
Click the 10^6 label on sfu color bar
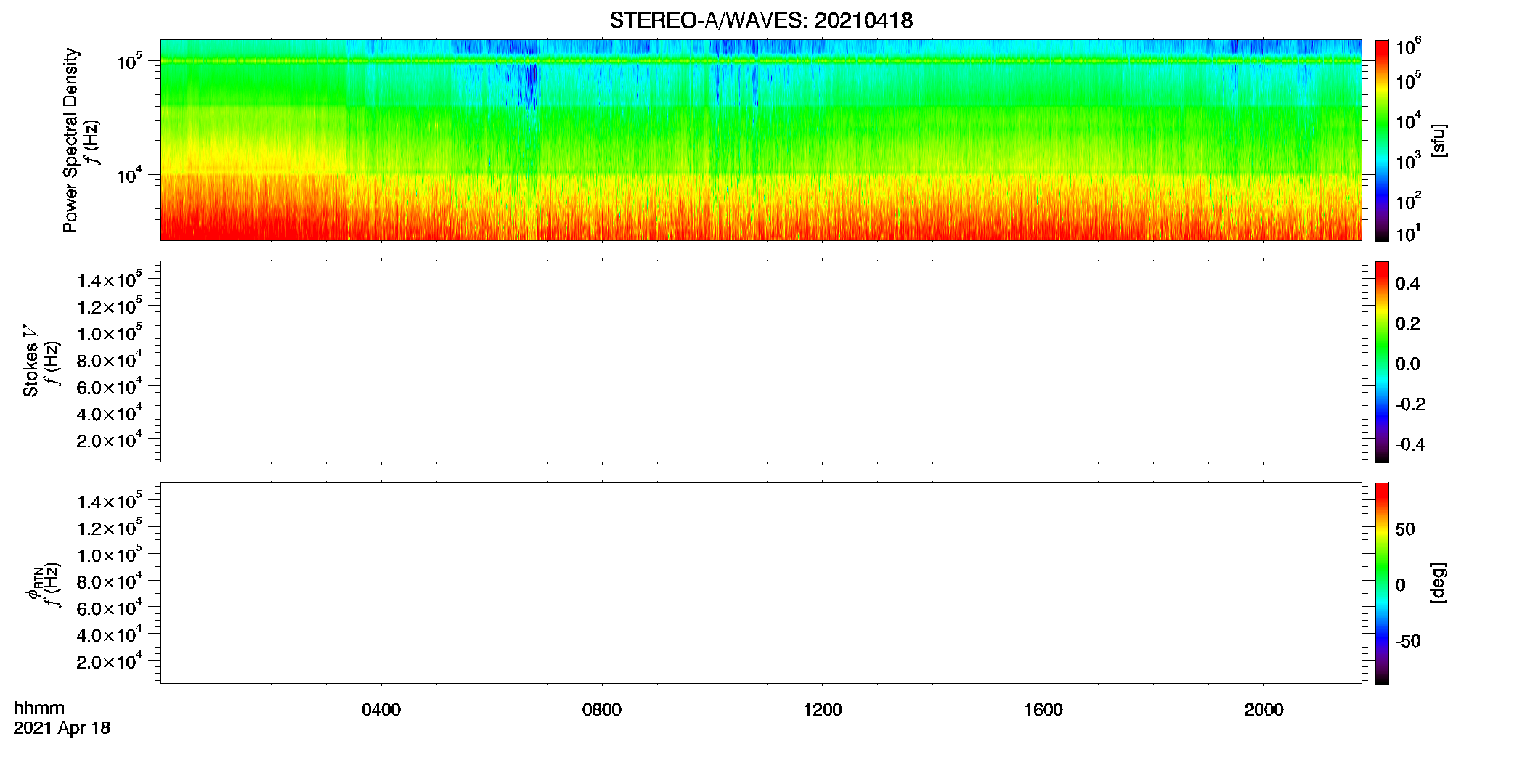pos(1409,46)
